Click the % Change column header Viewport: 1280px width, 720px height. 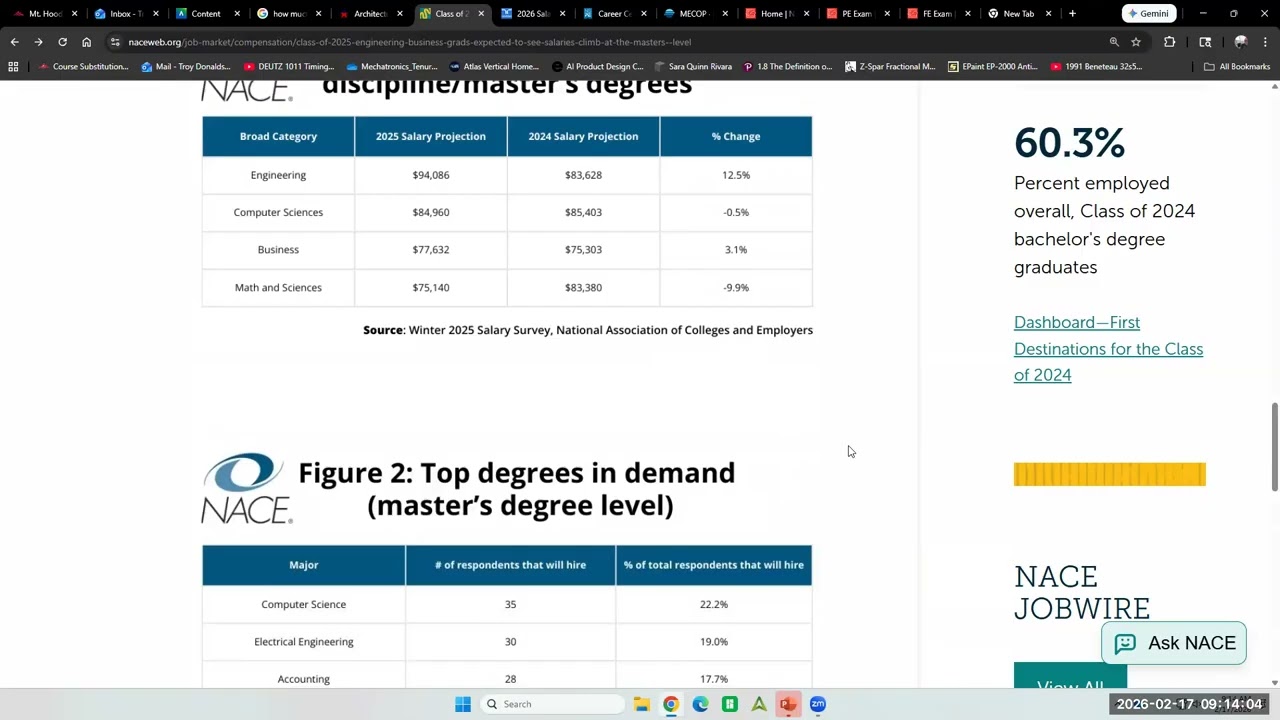(736, 136)
